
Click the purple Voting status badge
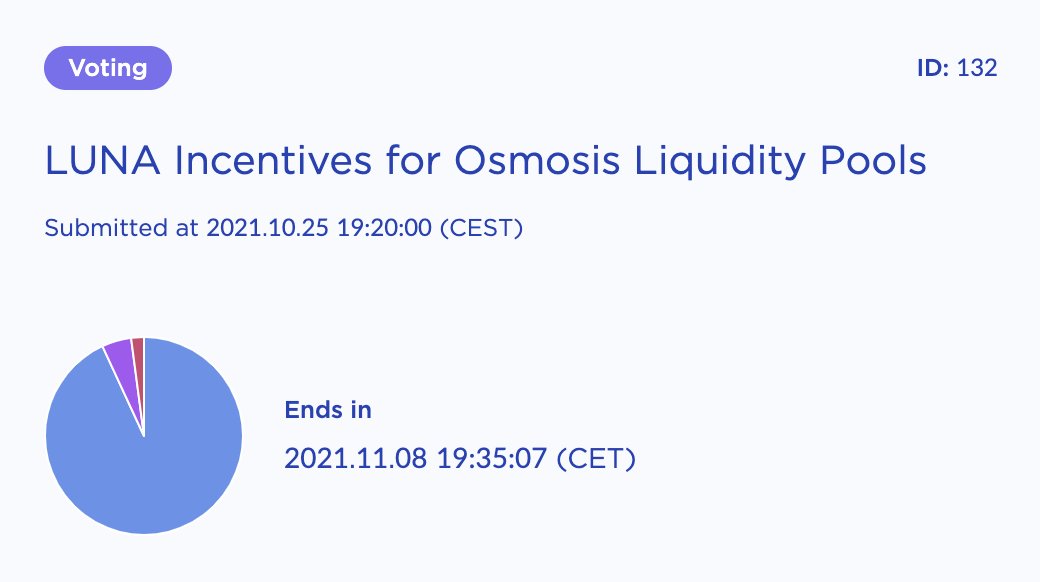tap(108, 68)
